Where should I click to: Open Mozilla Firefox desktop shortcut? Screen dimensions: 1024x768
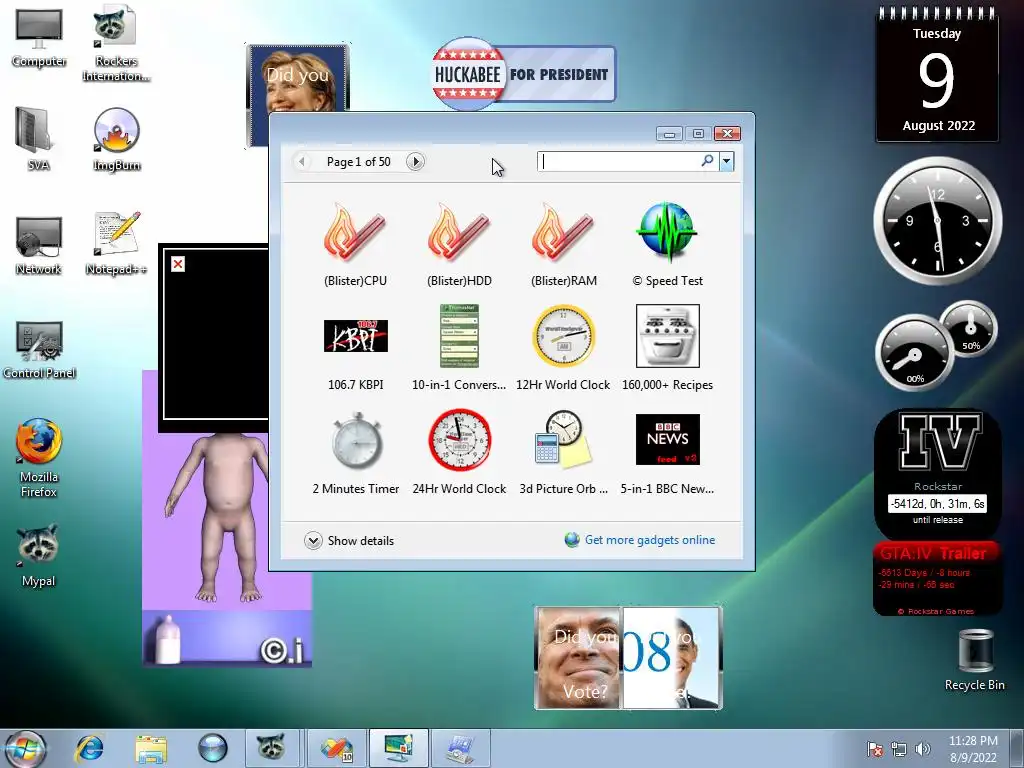pos(39,458)
